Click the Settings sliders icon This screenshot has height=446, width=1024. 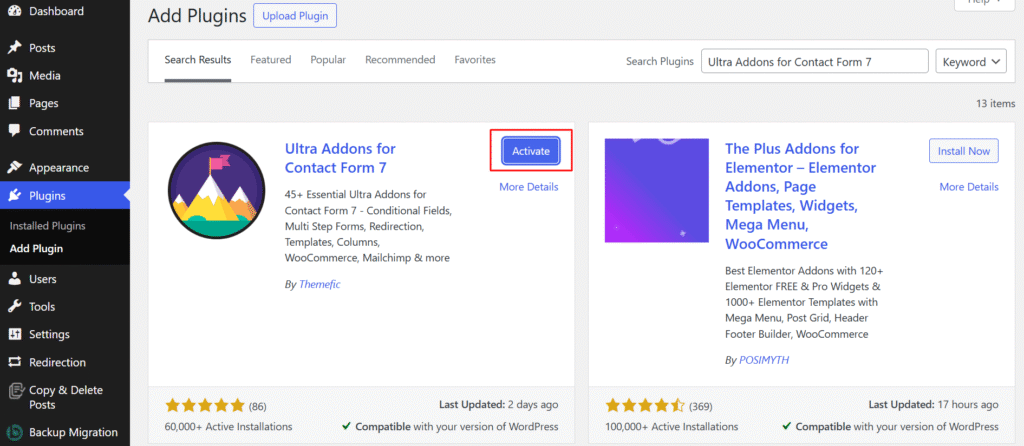point(14,334)
